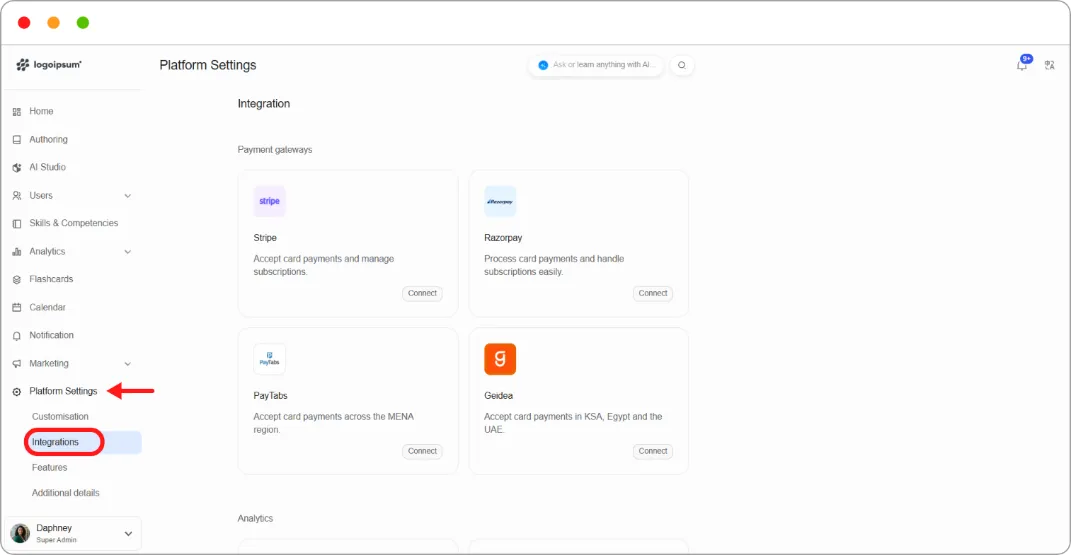Open Authoring in the sidebar
1071x555 pixels.
(x=48, y=139)
